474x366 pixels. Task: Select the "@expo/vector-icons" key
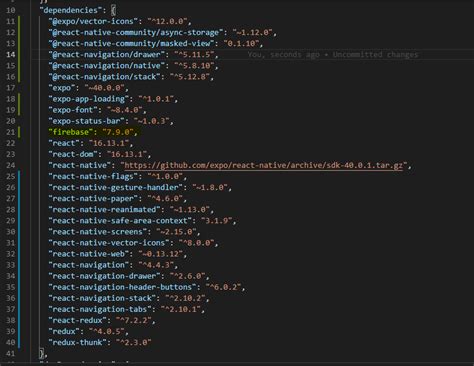pos(93,21)
